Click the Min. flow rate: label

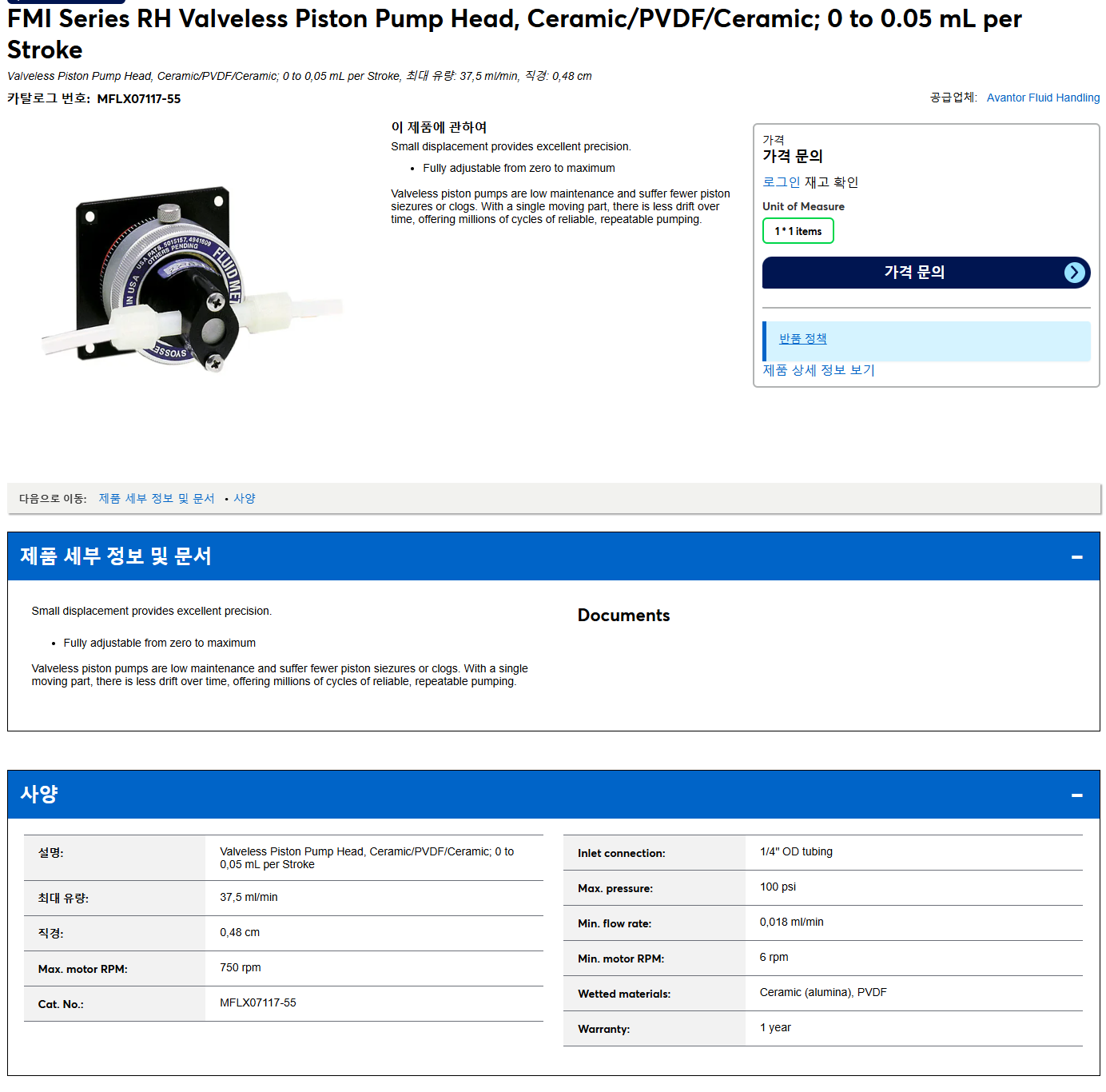click(x=615, y=924)
